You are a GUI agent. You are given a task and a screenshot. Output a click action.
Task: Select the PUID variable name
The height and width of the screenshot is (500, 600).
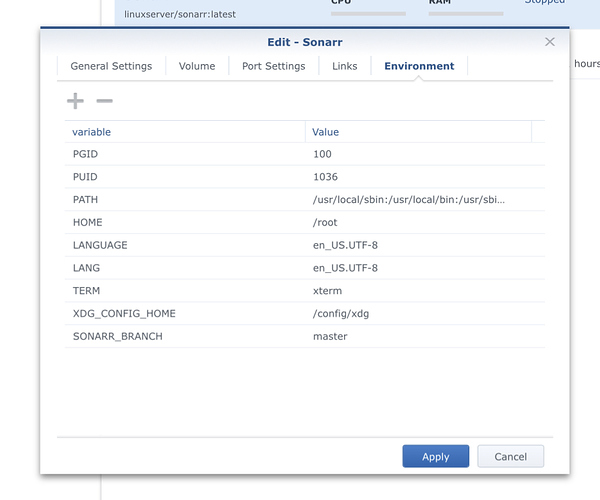tap(85, 177)
